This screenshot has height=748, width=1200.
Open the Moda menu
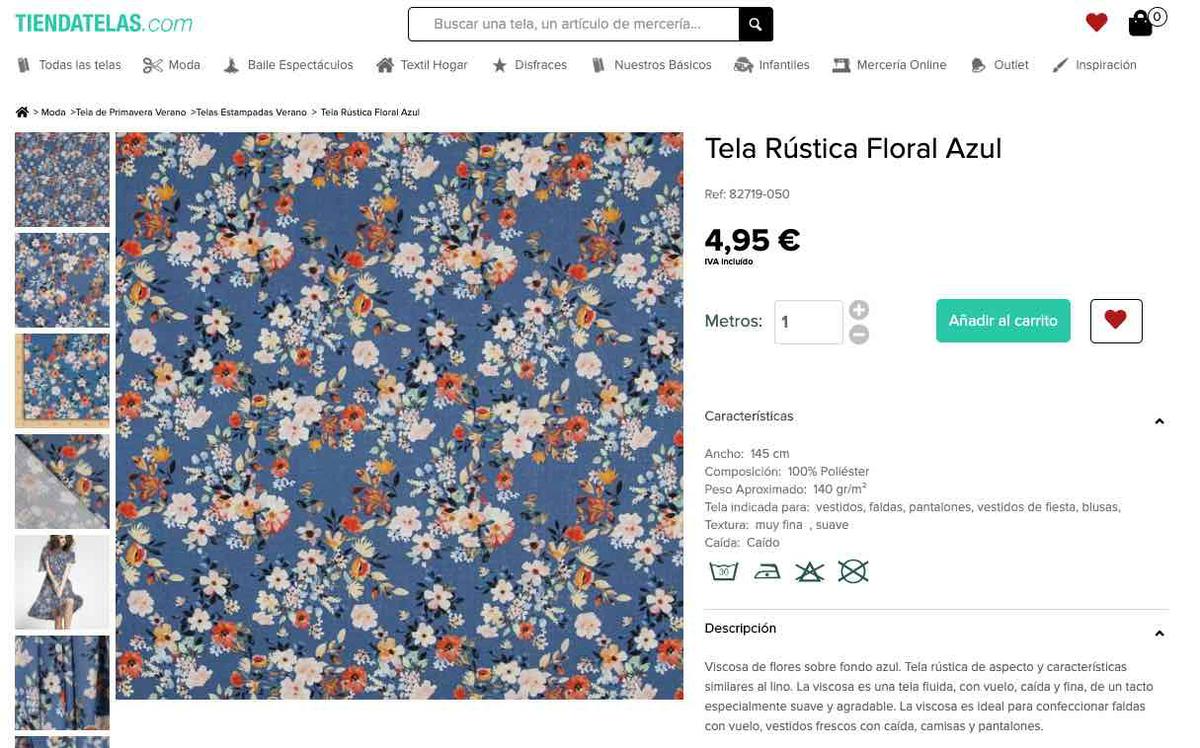(x=172, y=65)
